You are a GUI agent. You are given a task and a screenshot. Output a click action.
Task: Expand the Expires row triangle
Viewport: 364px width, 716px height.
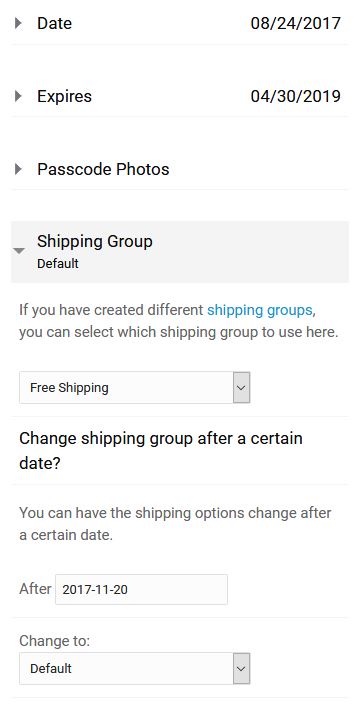pos(18,96)
